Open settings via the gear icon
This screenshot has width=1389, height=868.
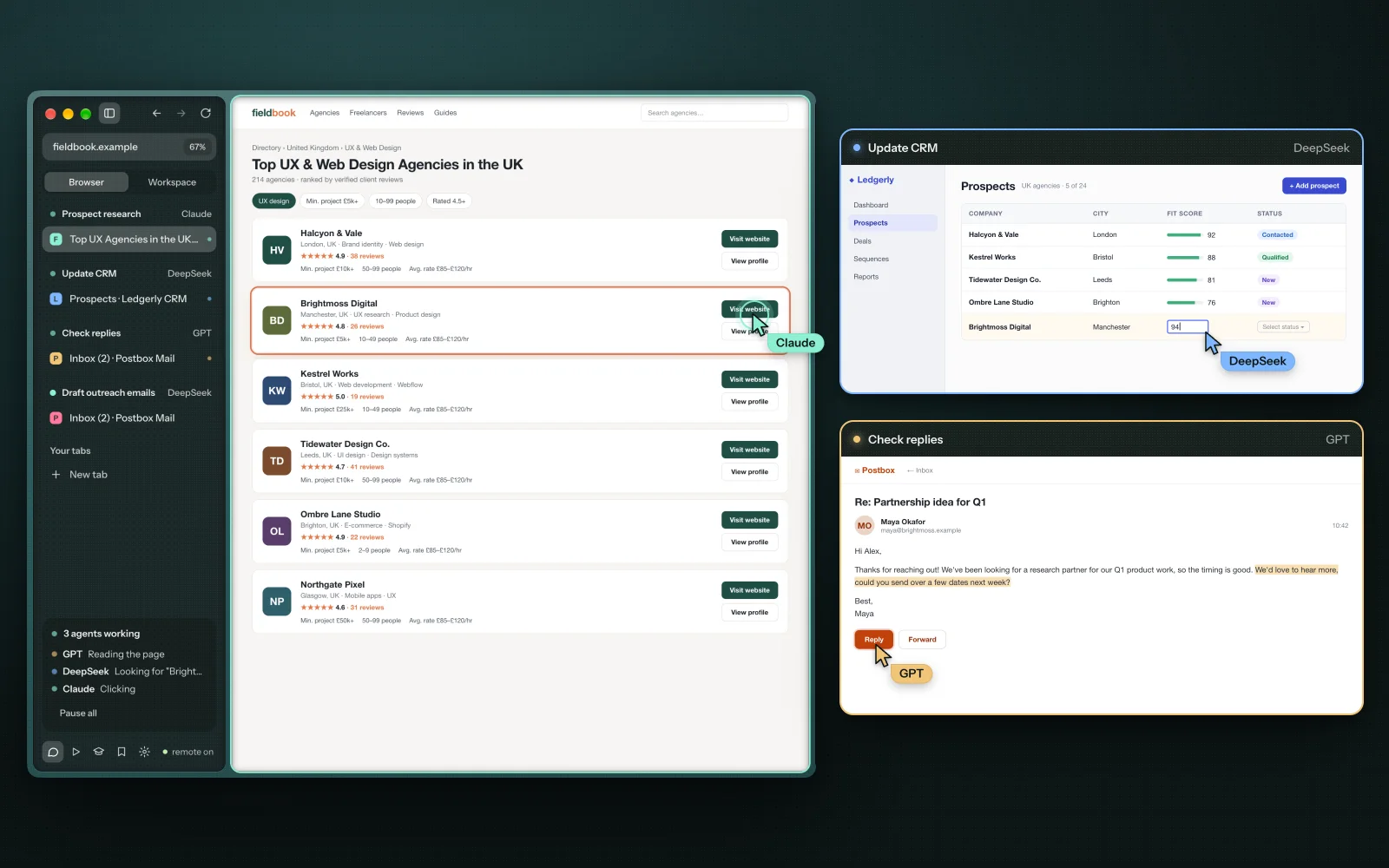(144, 752)
